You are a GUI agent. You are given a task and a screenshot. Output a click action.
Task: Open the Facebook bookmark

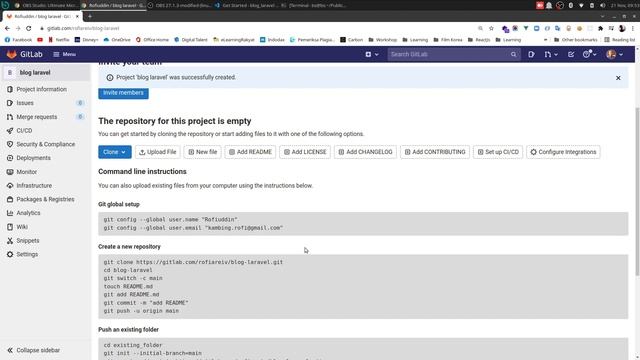pos(18,40)
